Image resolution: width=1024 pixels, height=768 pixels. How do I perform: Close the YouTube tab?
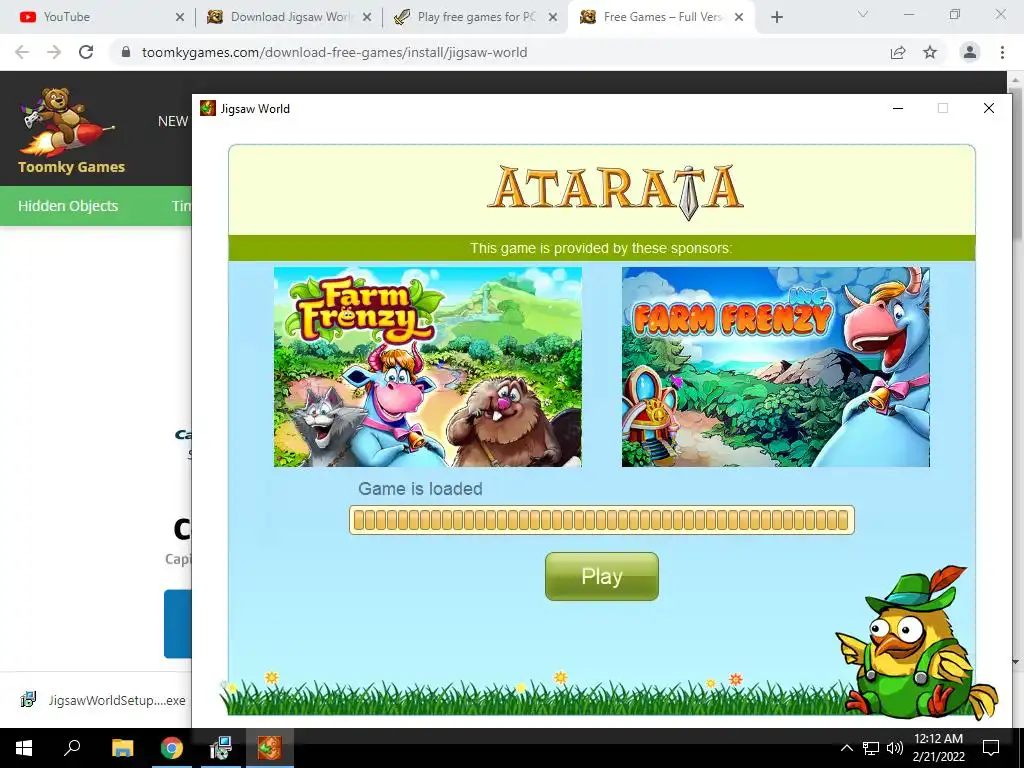180,17
